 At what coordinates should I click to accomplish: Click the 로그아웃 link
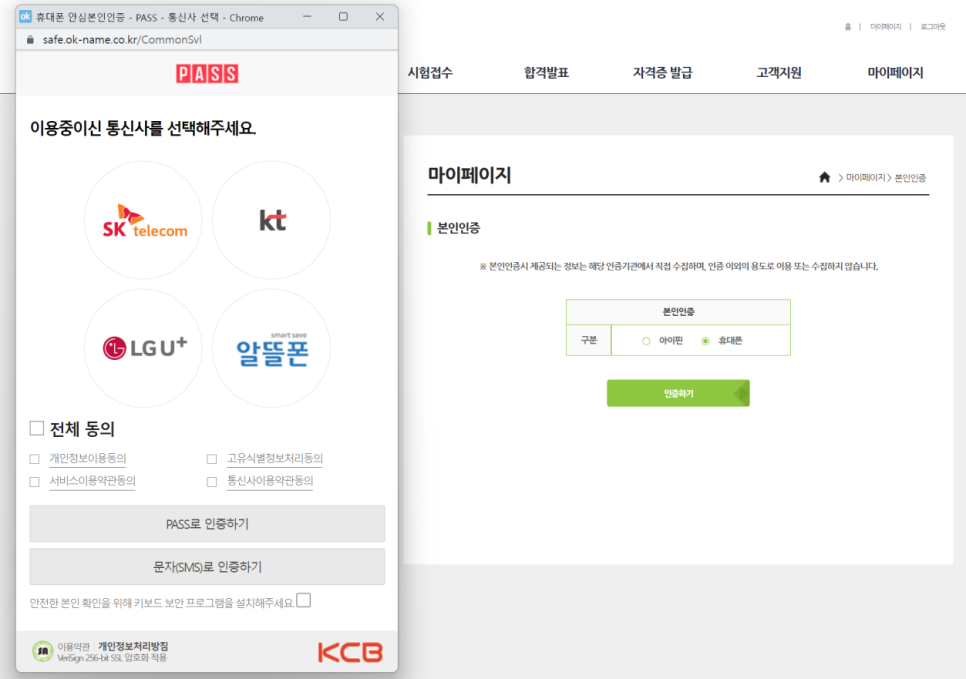pos(933,26)
